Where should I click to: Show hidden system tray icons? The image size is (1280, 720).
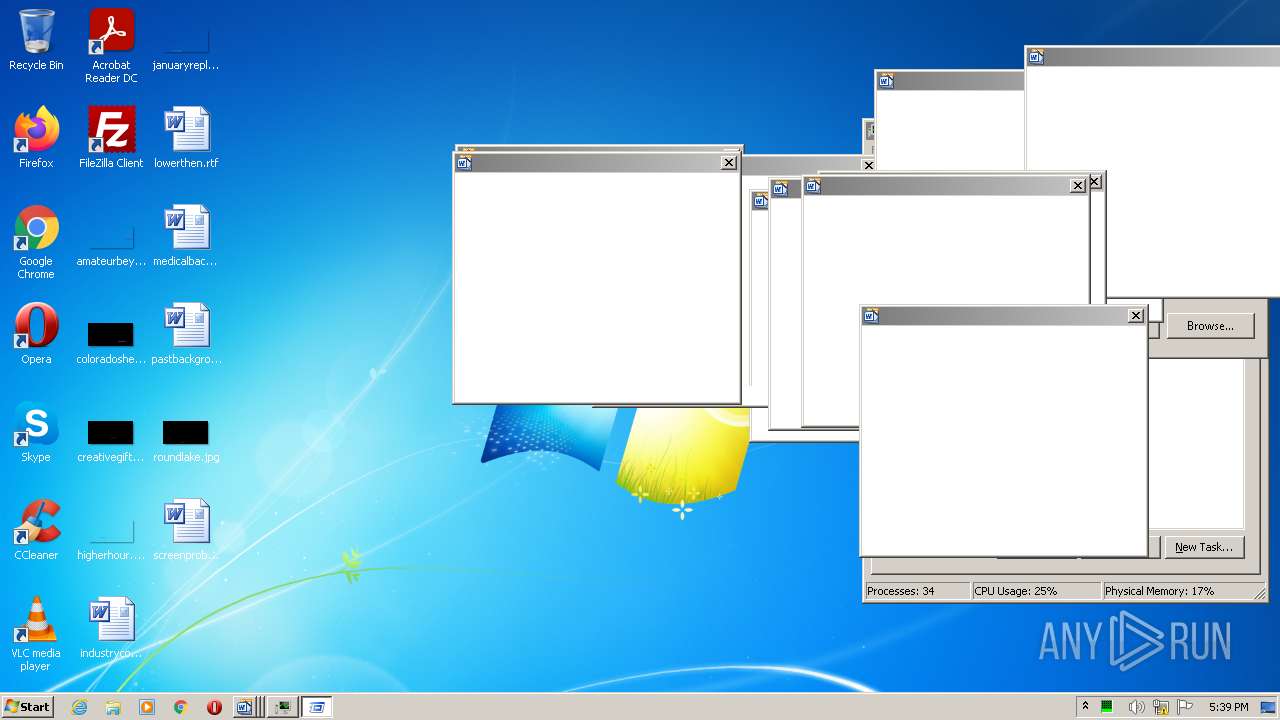(x=1085, y=706)
